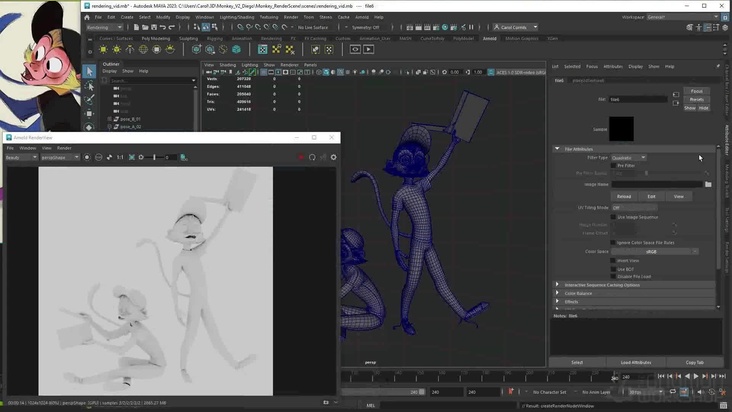The image size is (732, 412).
Task: Click the red stop render icon in RenderView
Action: (301, 157)
